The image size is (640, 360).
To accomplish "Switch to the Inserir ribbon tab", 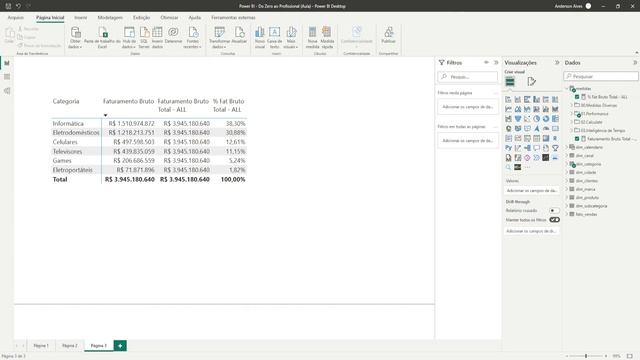I will point(80,18).
